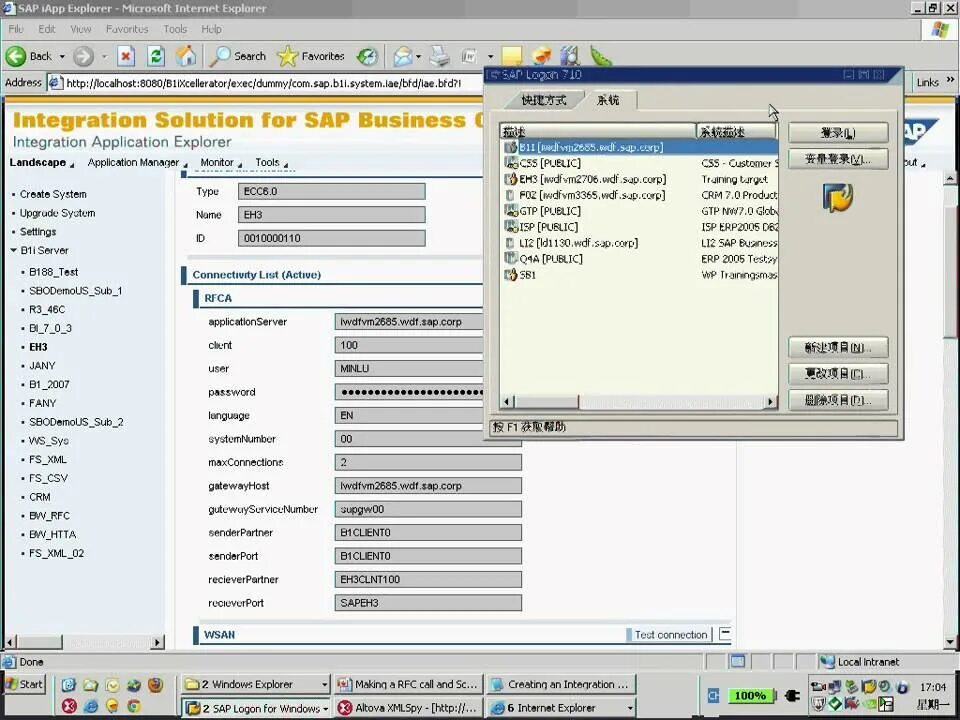This screenshot has height=720, width=960.
Task: Click the left tree panel horizontal scrollbar
Action: pos(85,642)
